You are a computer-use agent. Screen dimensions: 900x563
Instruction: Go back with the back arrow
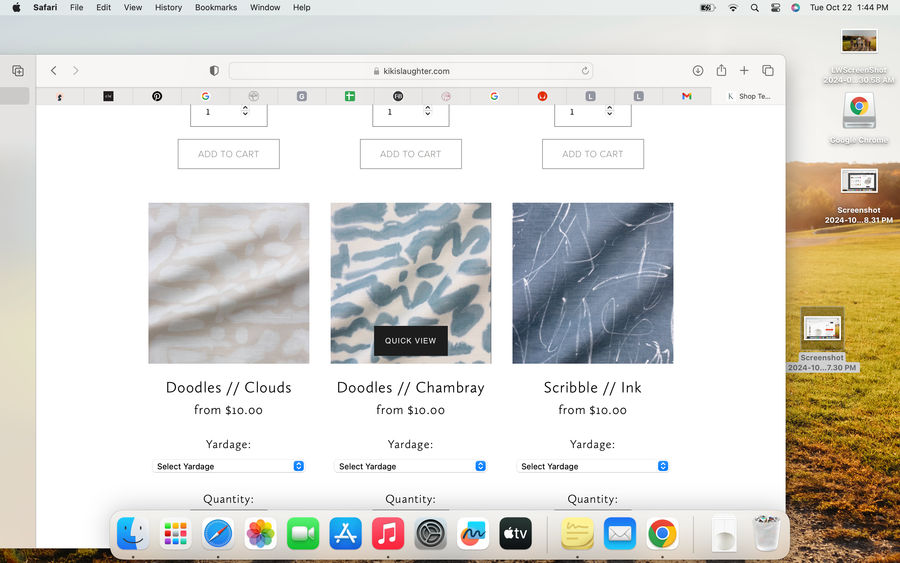point(54,71)
